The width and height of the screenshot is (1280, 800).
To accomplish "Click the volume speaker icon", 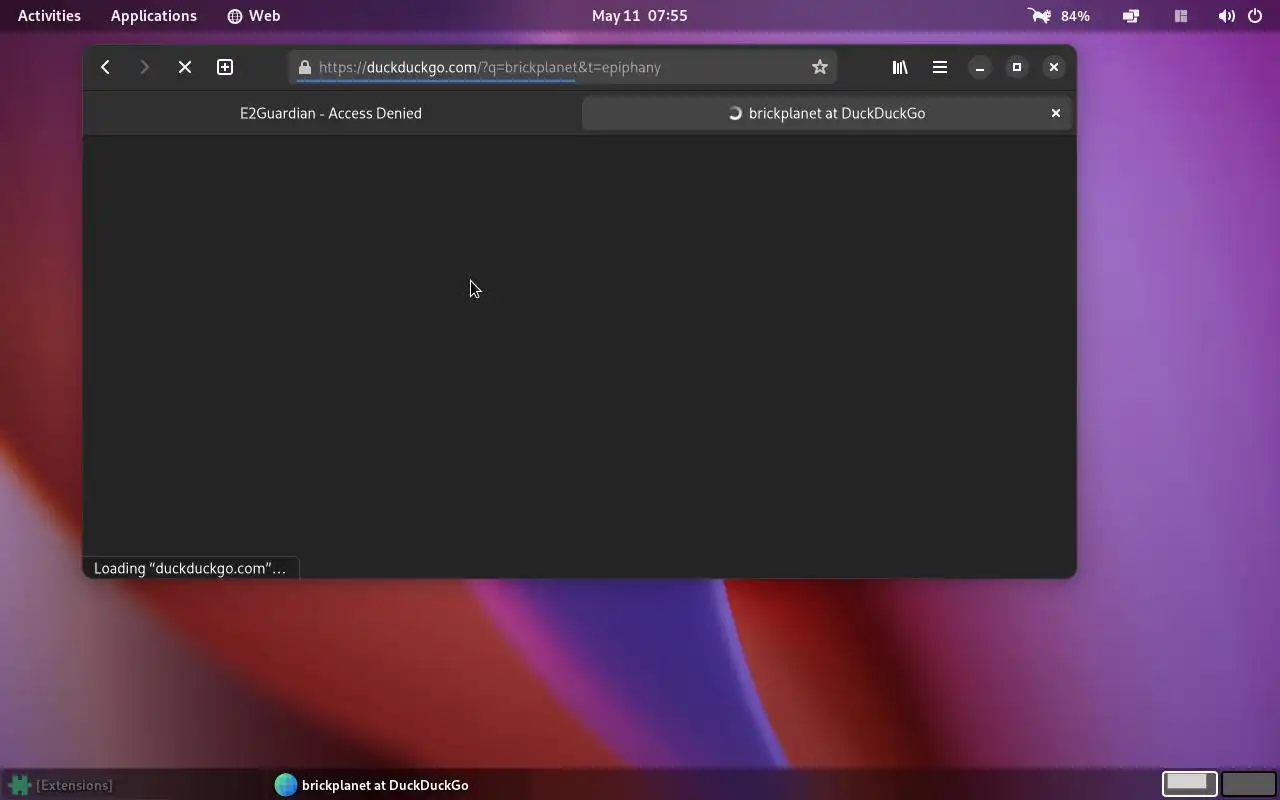I will (1226, 16).
